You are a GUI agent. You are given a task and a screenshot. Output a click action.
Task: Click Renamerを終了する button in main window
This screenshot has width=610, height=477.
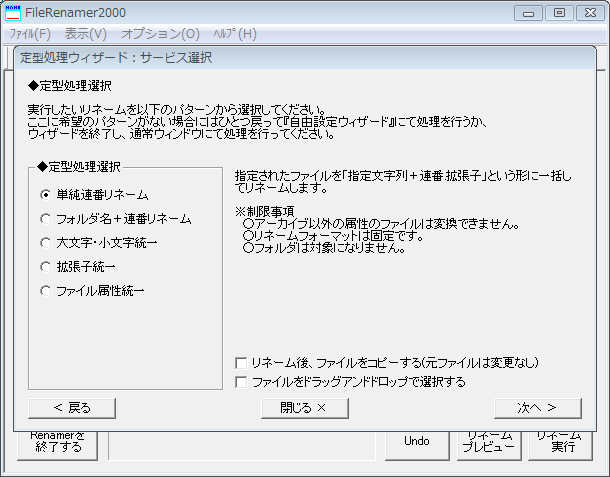[58, 444]
